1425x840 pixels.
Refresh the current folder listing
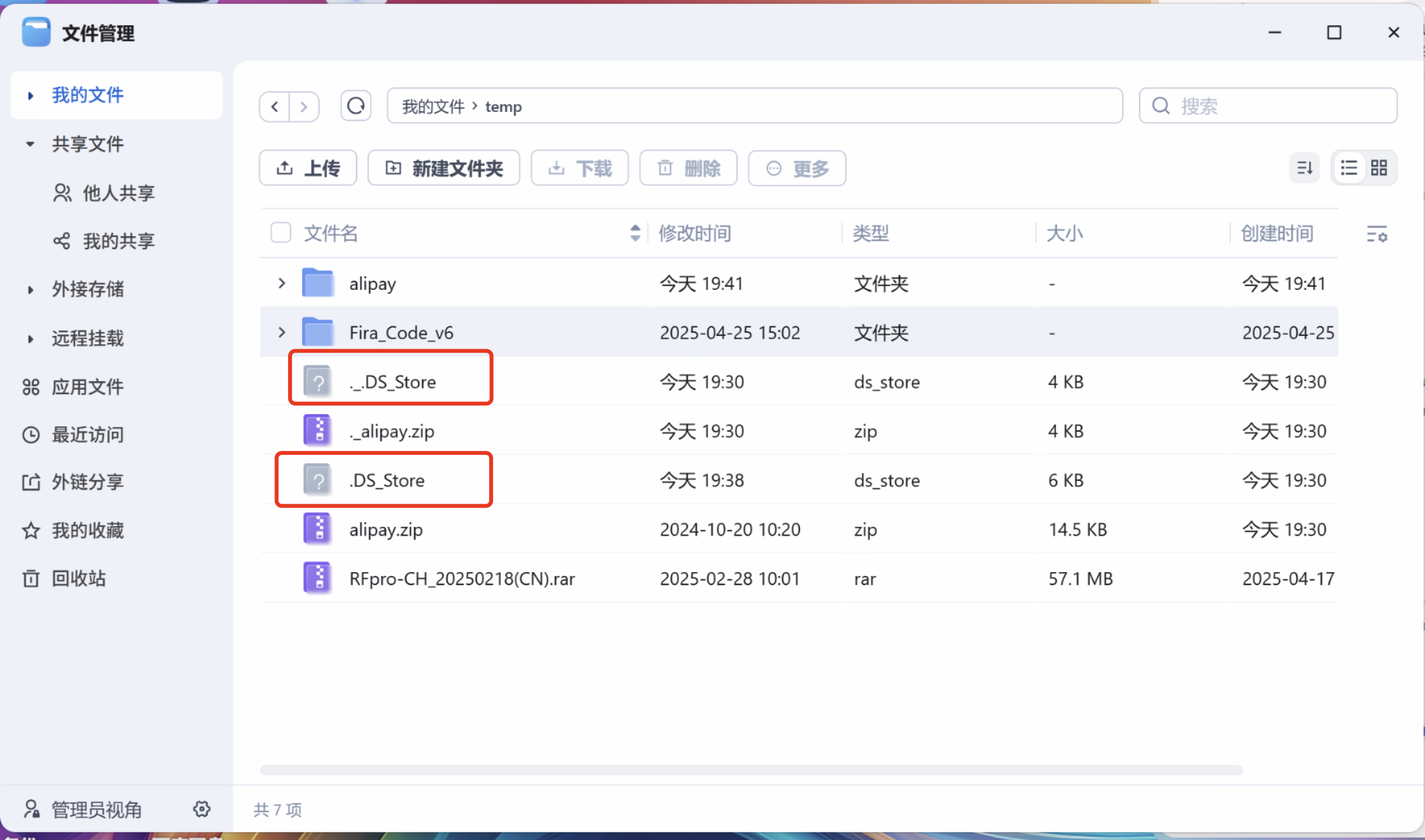pyautogui.click(x=356, y=105)
